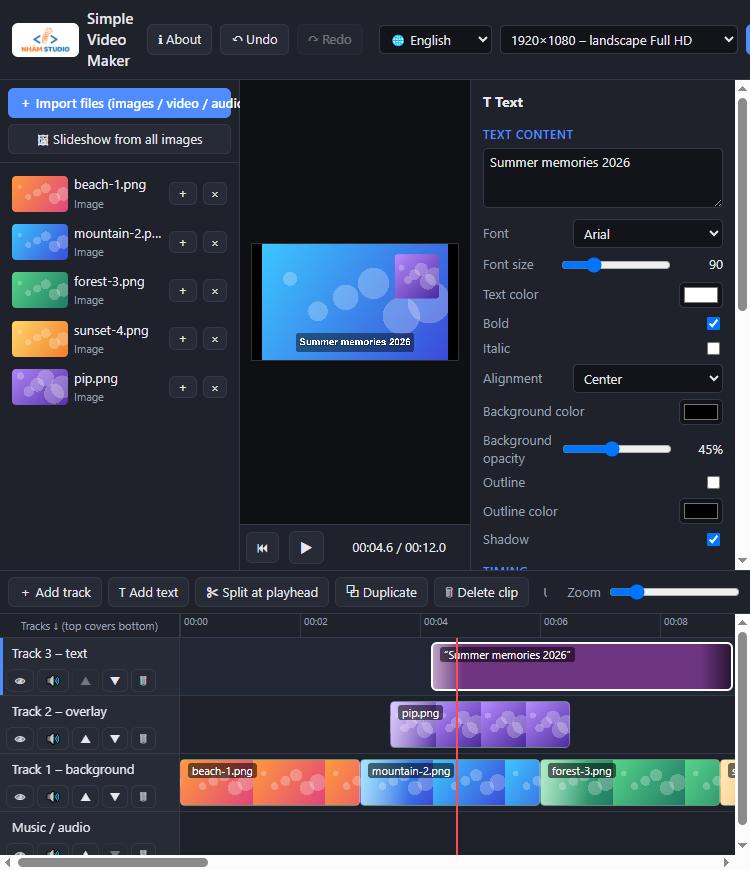Open the Outline color swatch
This screenshot has width=750, height=870.
[x=701, y=511]
